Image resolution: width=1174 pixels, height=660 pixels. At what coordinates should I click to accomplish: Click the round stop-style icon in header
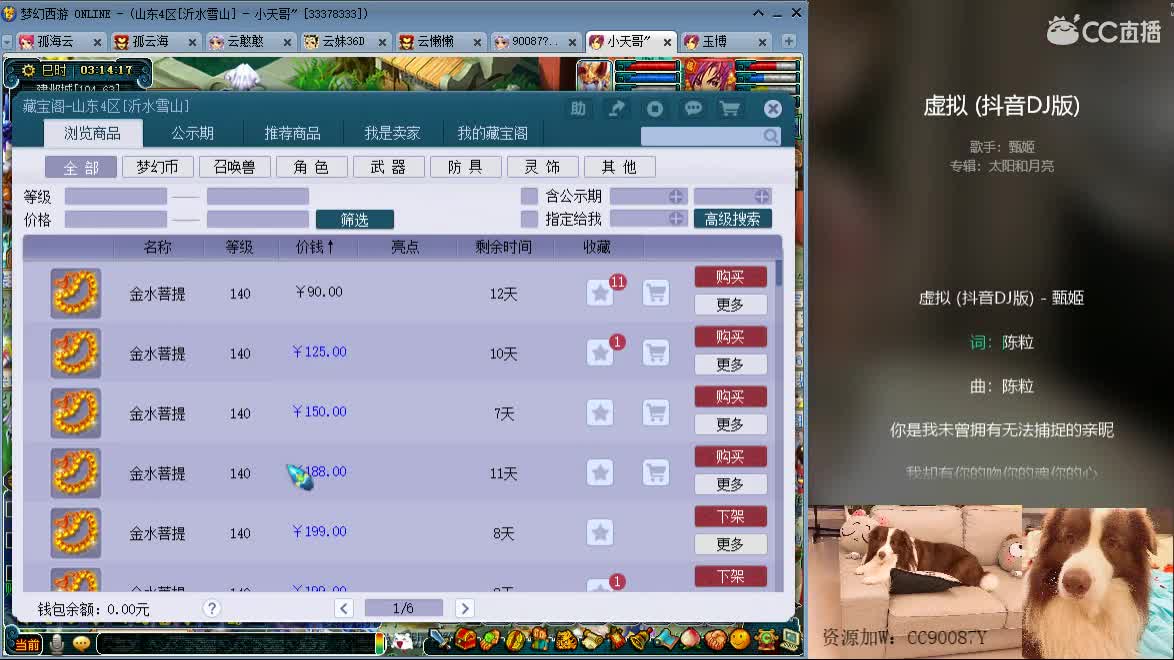click(x=654, y=109)
